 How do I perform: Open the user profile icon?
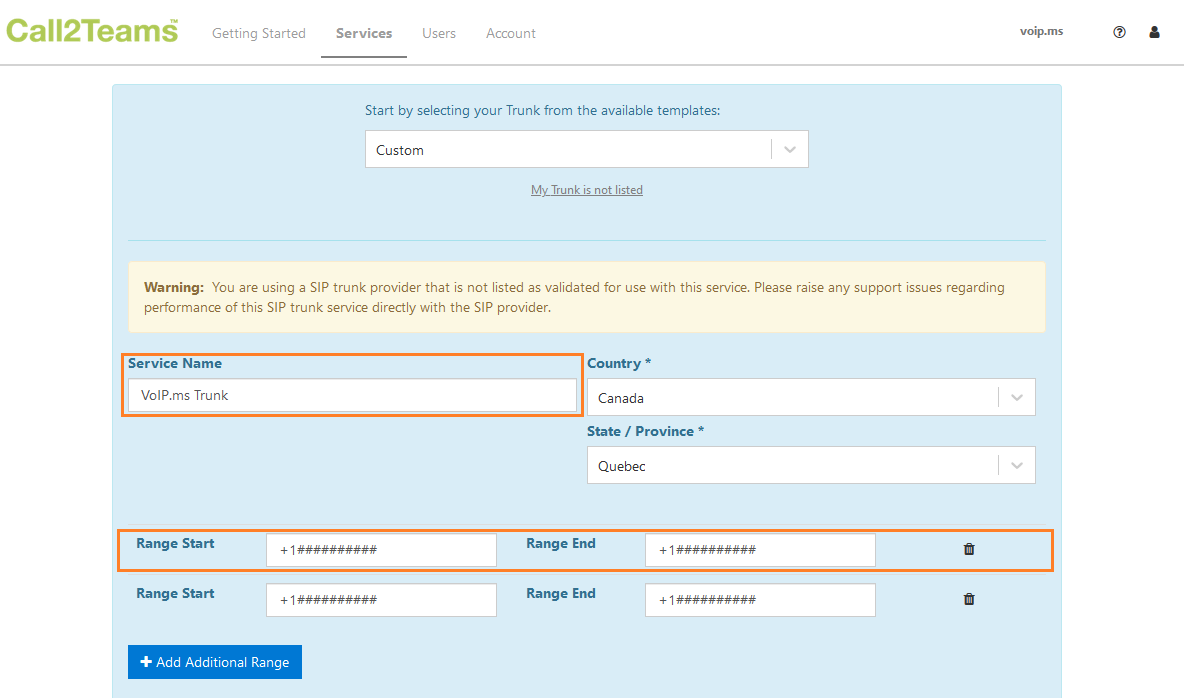click(1154, 32)
